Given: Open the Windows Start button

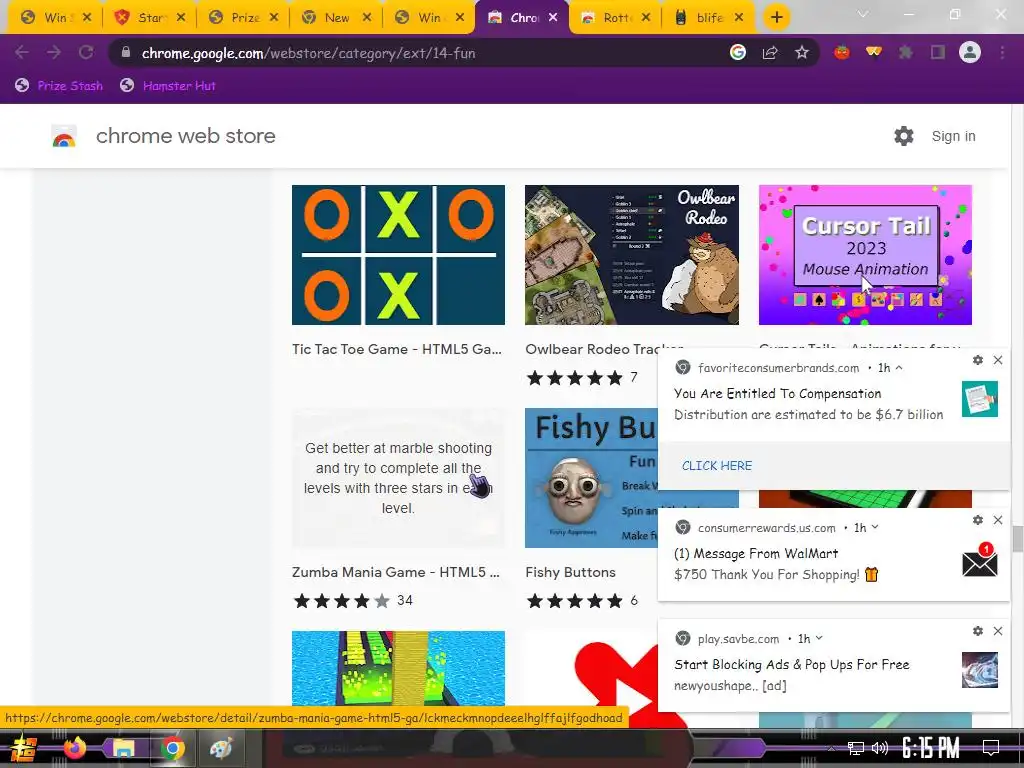Looking at the screenshot, I should [24, 748].
